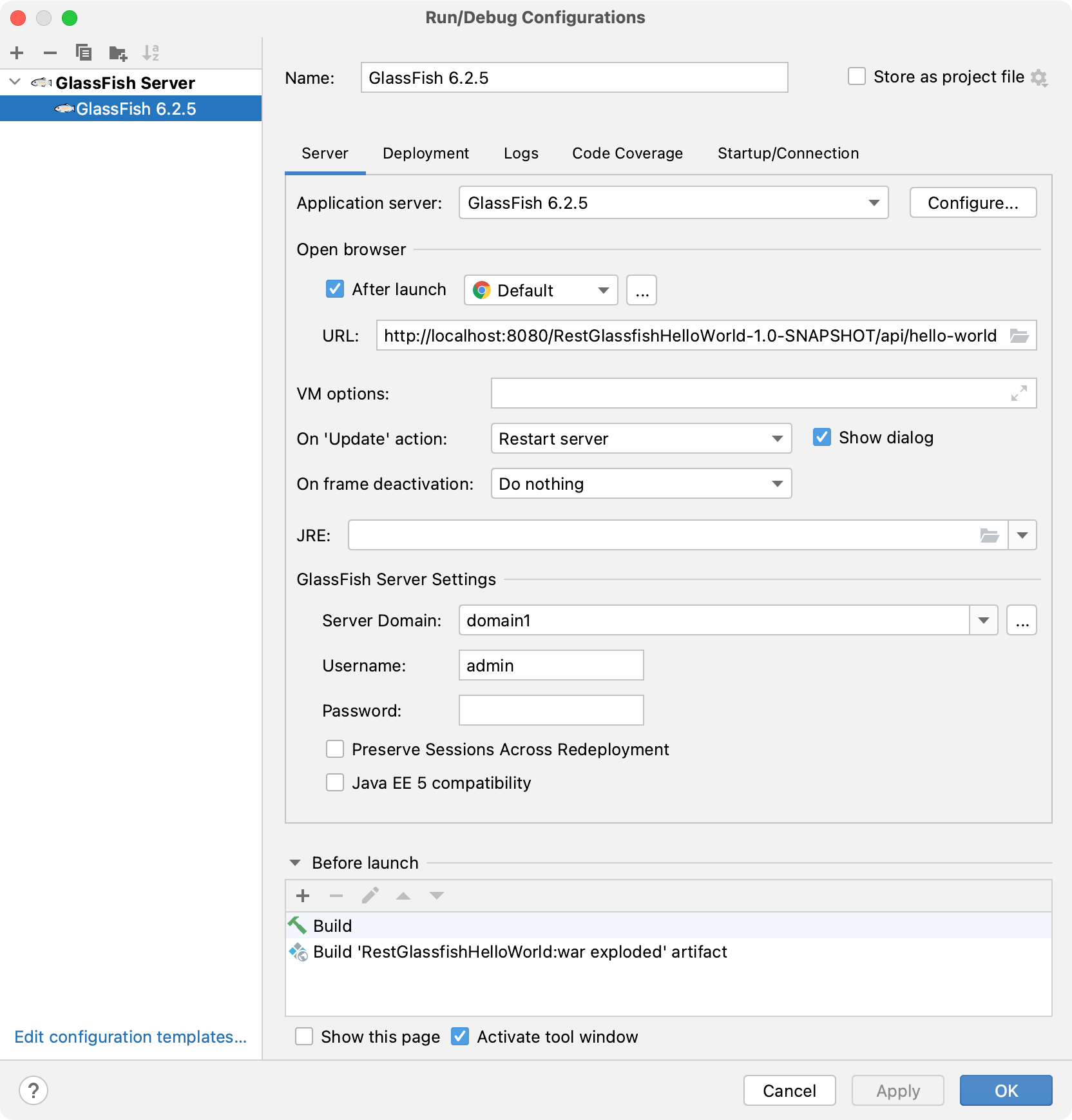Screen dimensions: 1072x1120
Task: Click the Name input field
Action: [574, 77]
